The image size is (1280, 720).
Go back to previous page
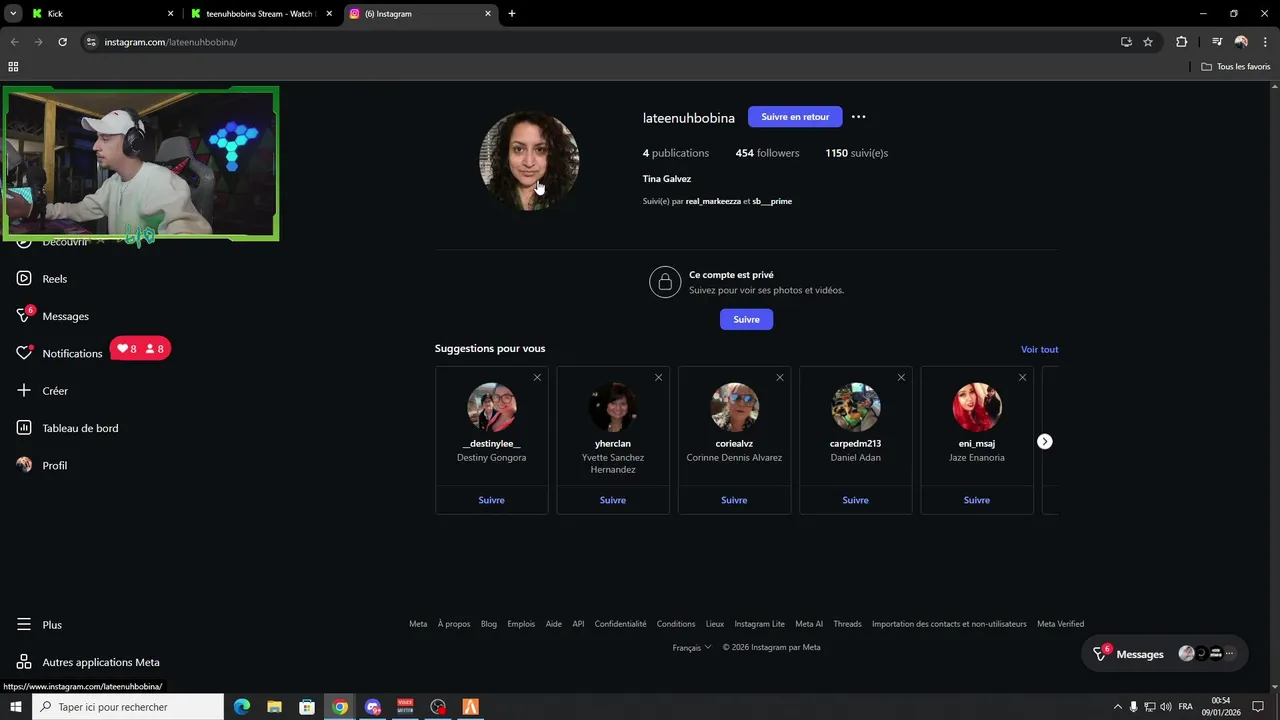click(x=14, y=42)
